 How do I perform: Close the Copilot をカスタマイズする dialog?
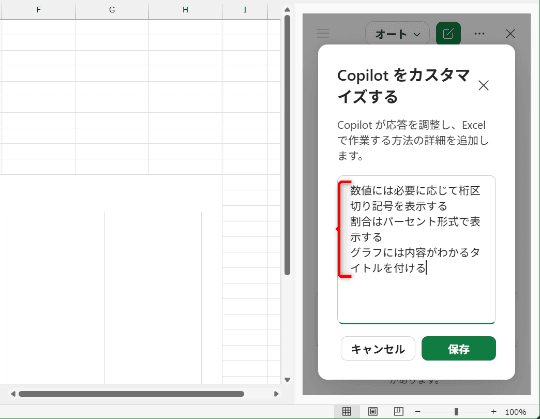[484, 85]
